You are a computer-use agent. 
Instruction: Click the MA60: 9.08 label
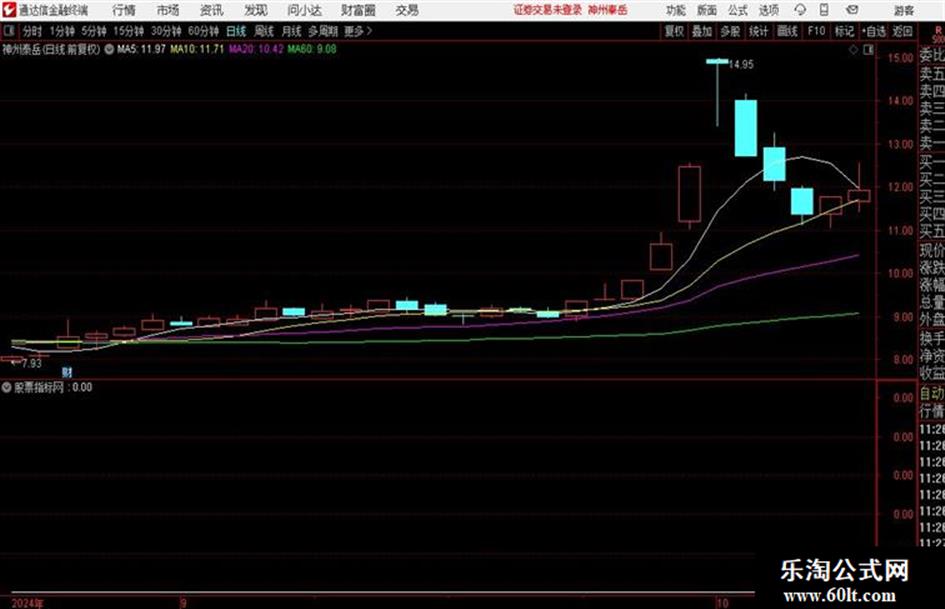(x=312, y=49)
